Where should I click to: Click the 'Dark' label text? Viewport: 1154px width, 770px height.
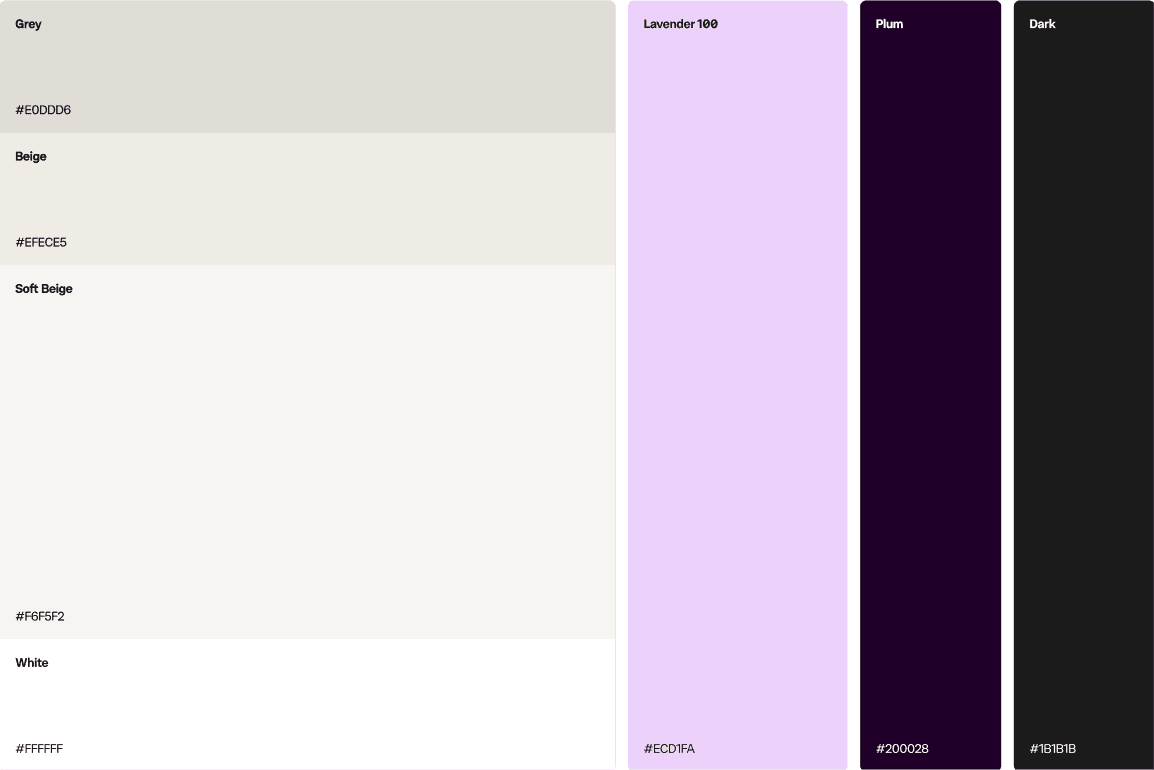1042,24
